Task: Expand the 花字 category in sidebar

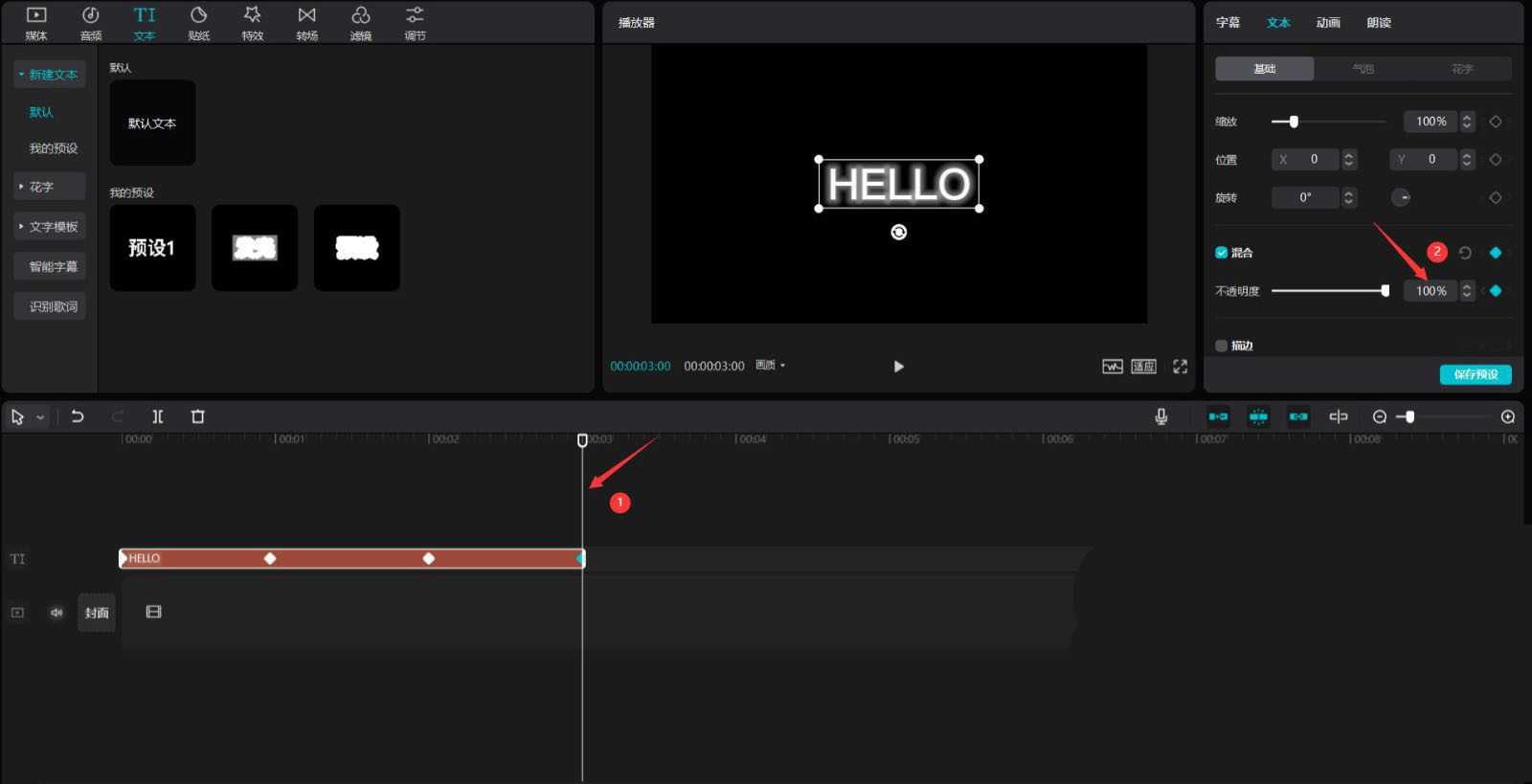Action: tap(50, 187)
